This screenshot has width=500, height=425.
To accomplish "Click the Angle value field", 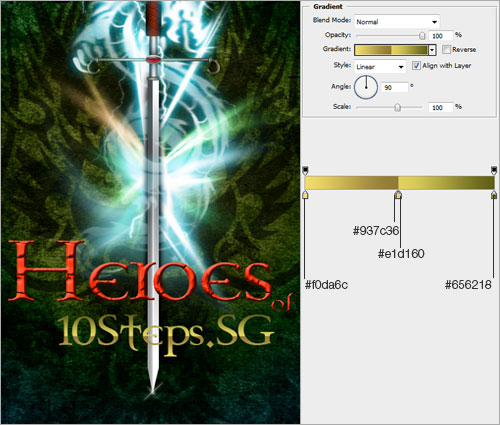I will (x=395, y=87).
